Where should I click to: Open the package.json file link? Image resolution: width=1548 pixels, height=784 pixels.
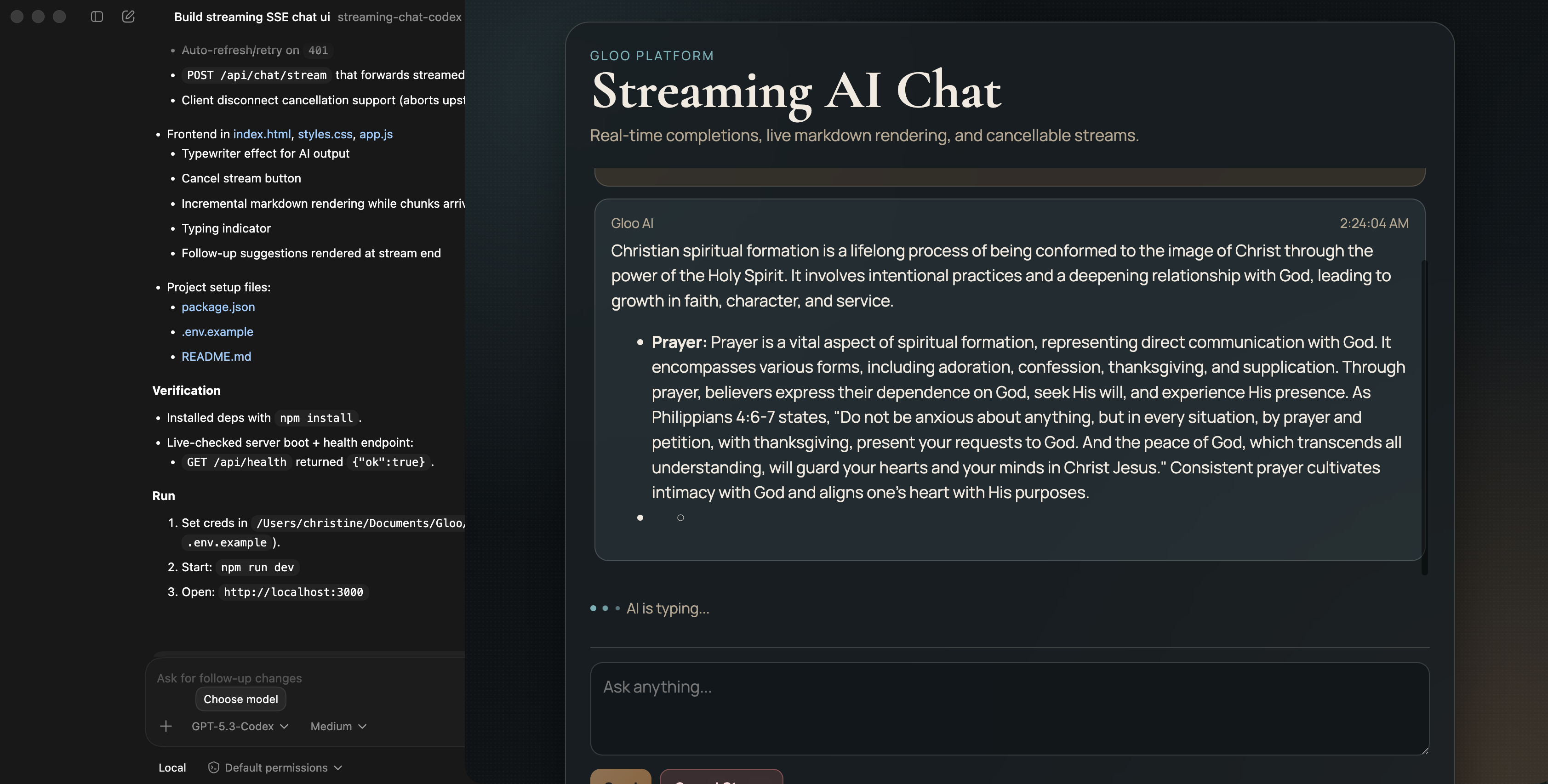pyautogui.click(x=217, y=307)
